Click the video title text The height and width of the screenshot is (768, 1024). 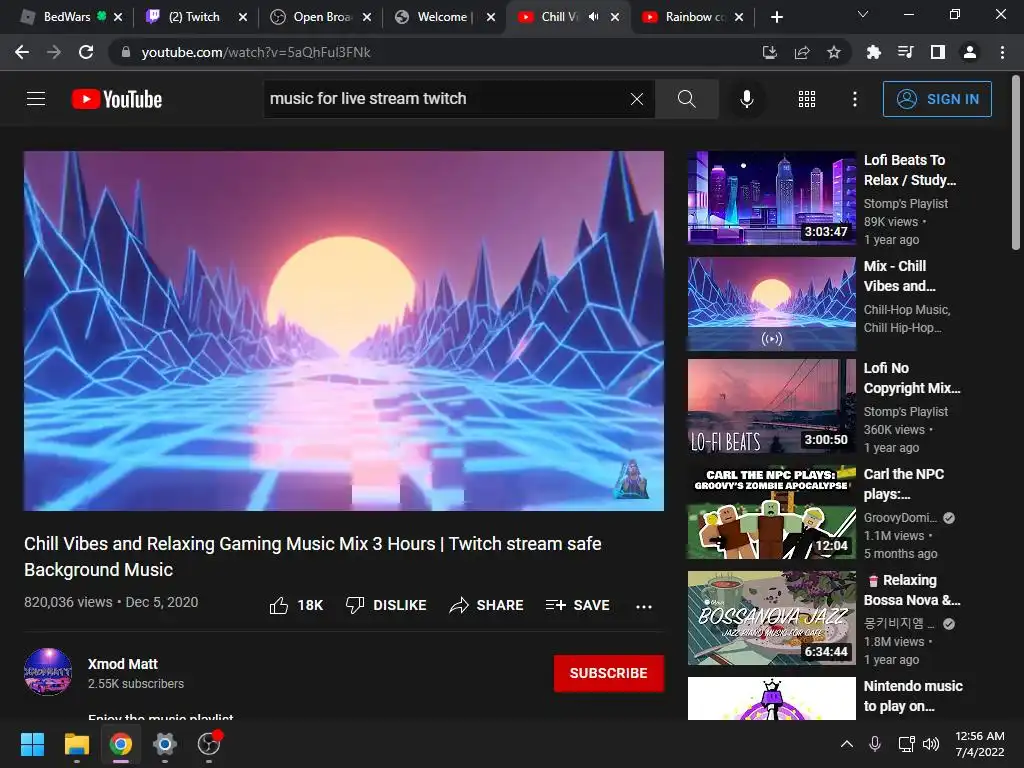coord(313,556)
